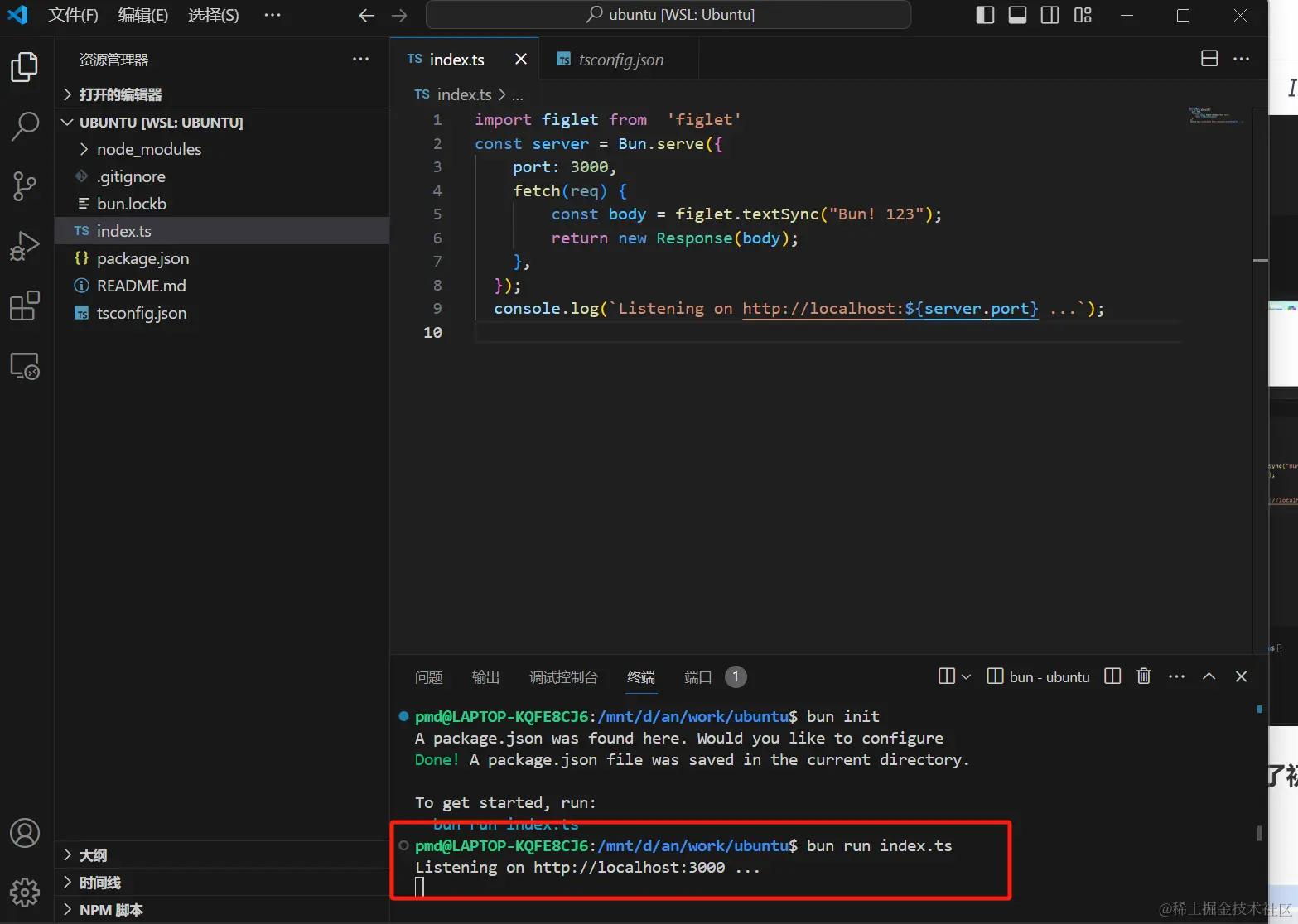The height and width of the screenshot is (924, 1298).
Task: Expand the 大纲 outline section
Action: 222,855
